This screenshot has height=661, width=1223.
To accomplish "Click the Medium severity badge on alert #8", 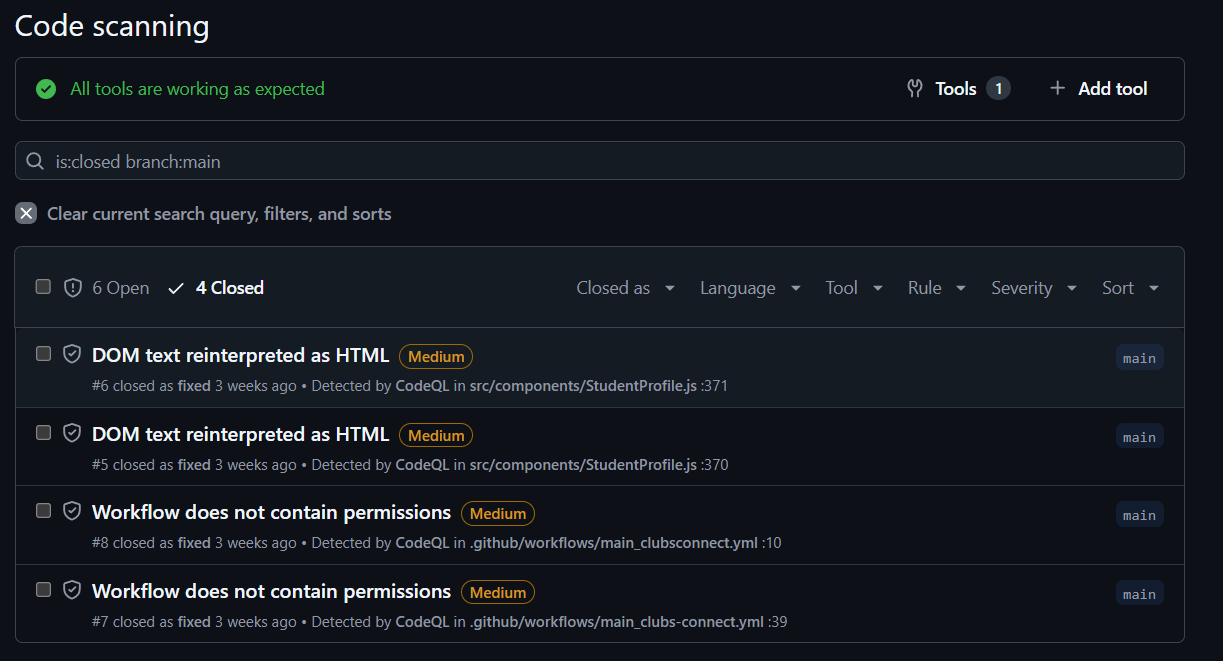I will click(498, 513).
